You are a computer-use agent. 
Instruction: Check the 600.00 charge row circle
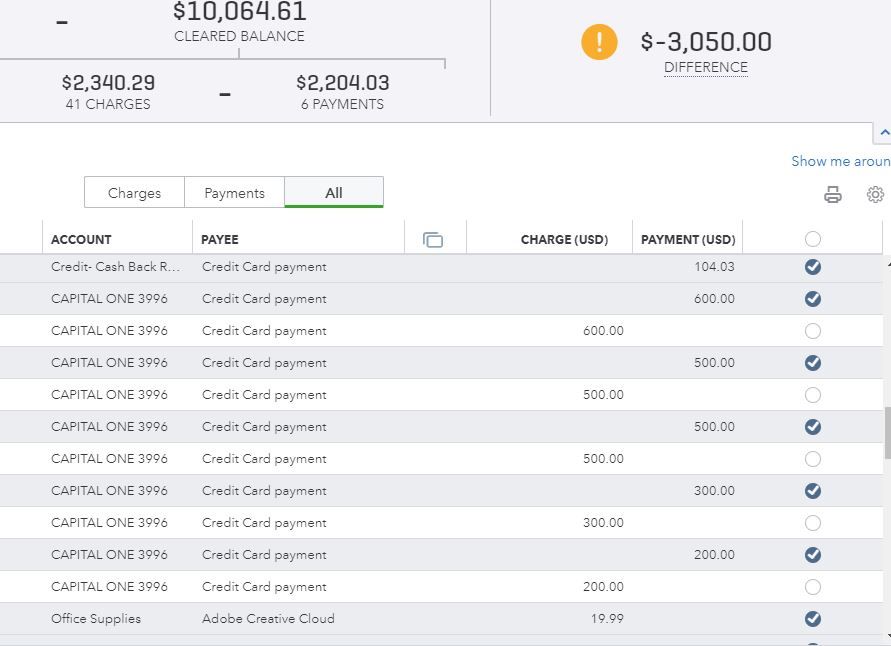pyautogui.click(x=812, y=331)
